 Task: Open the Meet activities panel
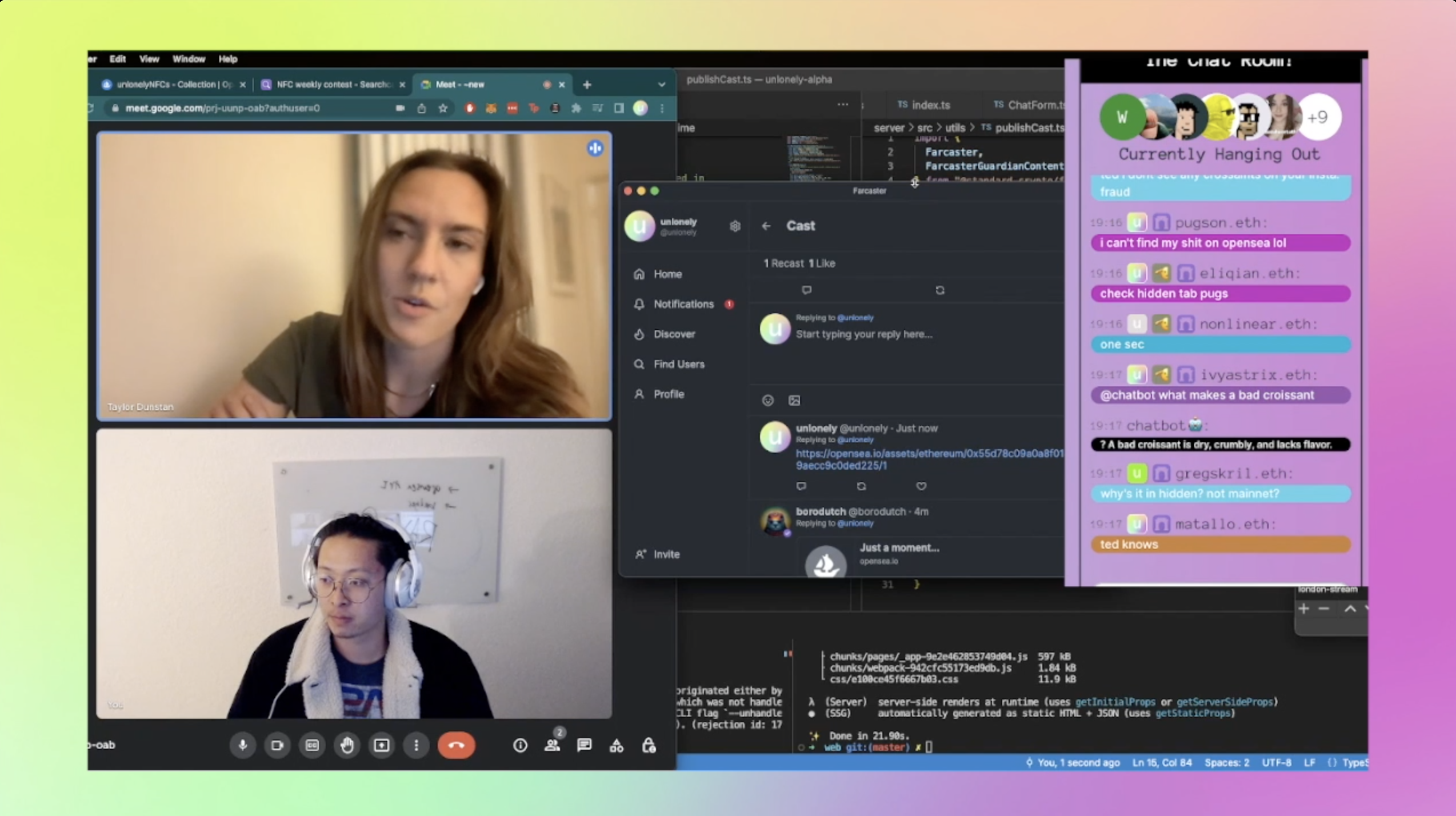pos(616,745)
